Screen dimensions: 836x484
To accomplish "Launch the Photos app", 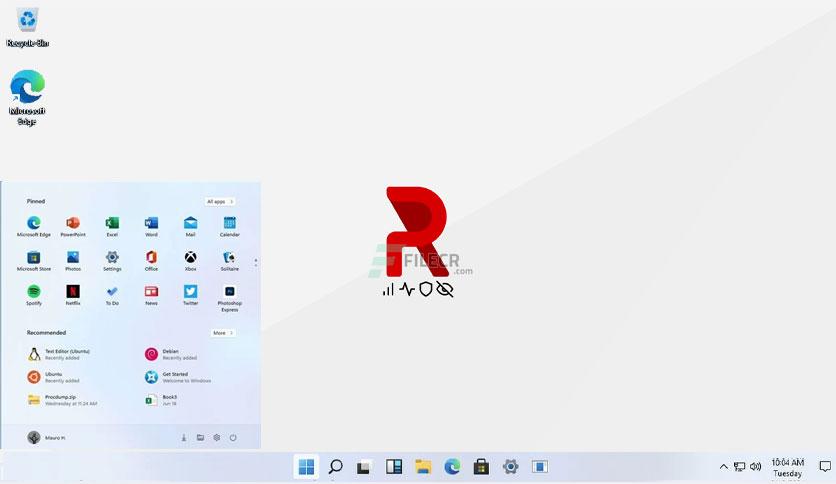I will click(x=73, y=261).
